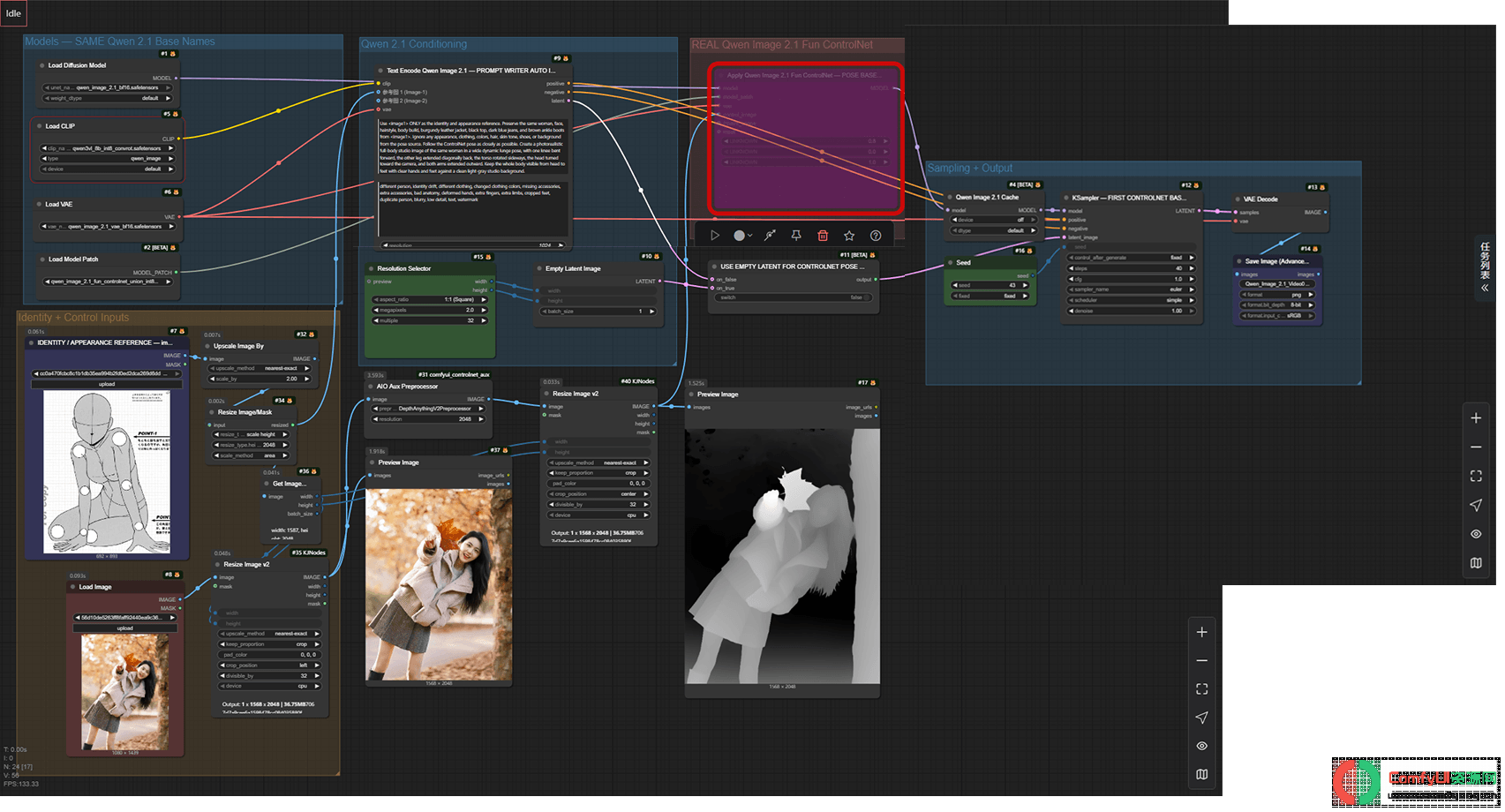1505x812 pixels.
Task: Click the star icon on the selection toolbar
Action: (x=849, y=236)
